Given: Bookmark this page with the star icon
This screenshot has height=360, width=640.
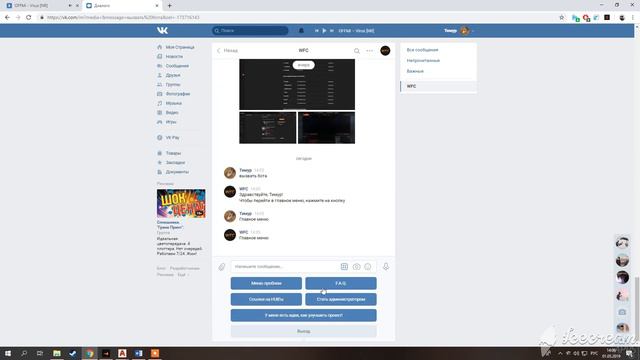Looking at the screenshot, I should point(562,18).
